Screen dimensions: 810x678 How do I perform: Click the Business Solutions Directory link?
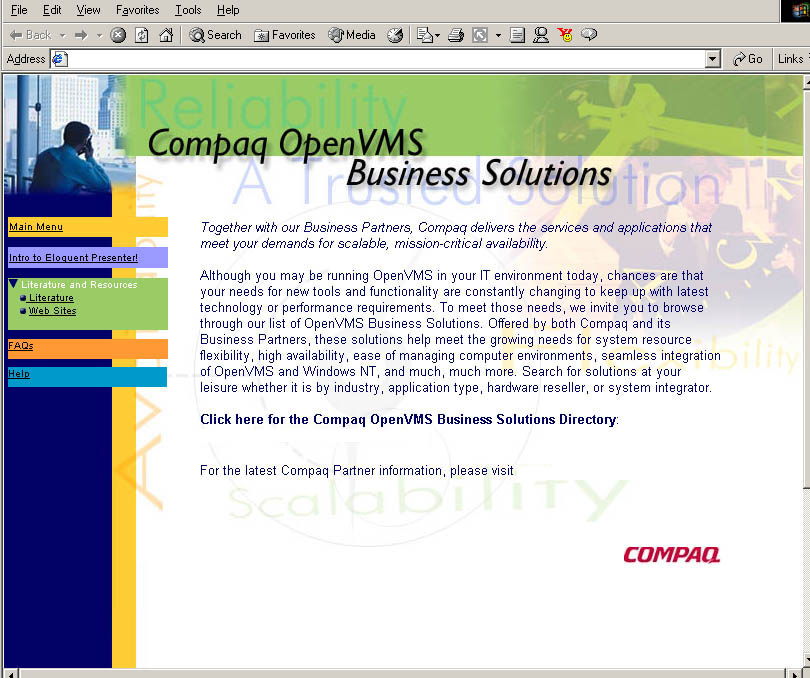click(408, 419)
